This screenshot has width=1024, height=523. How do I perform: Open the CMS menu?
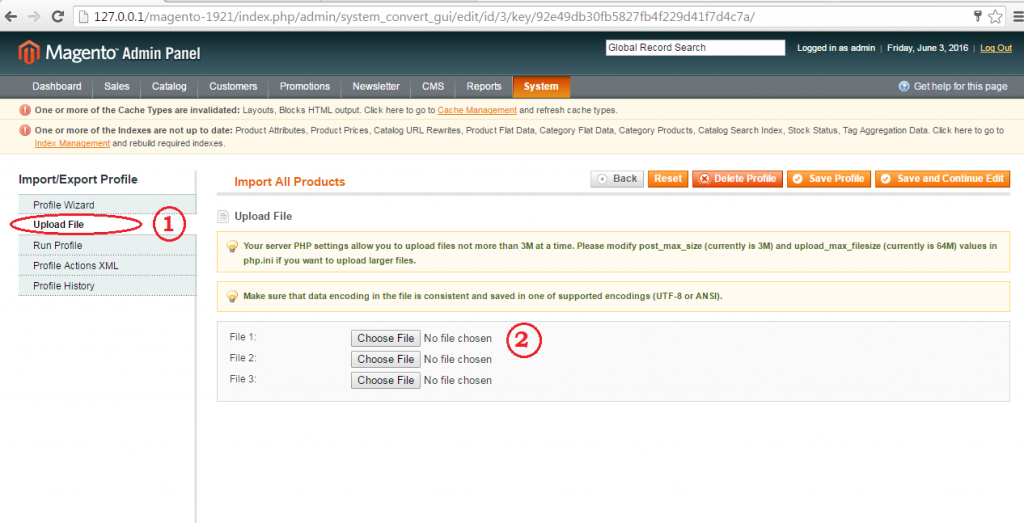tap(433, 86)
